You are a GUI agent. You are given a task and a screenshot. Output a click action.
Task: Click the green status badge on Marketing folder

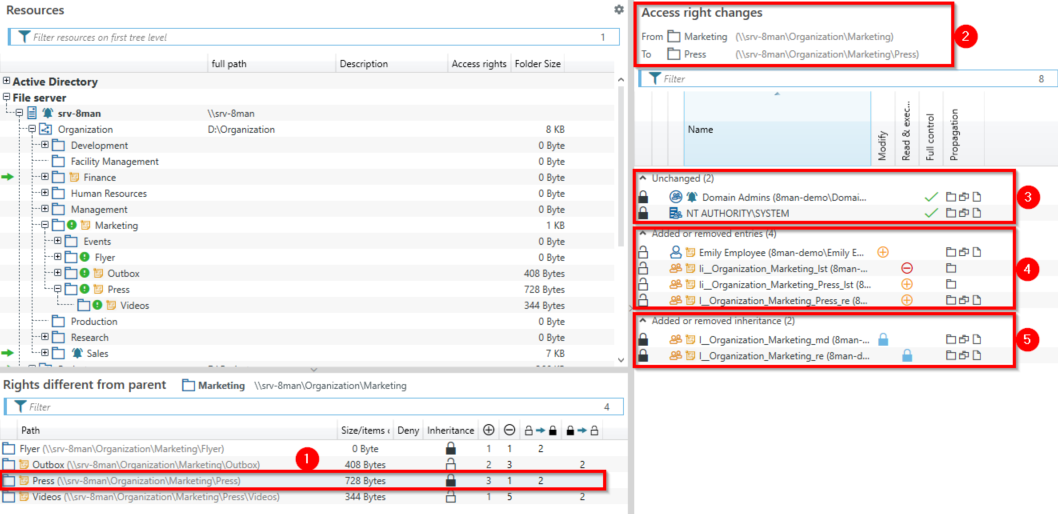click(71, 226)
